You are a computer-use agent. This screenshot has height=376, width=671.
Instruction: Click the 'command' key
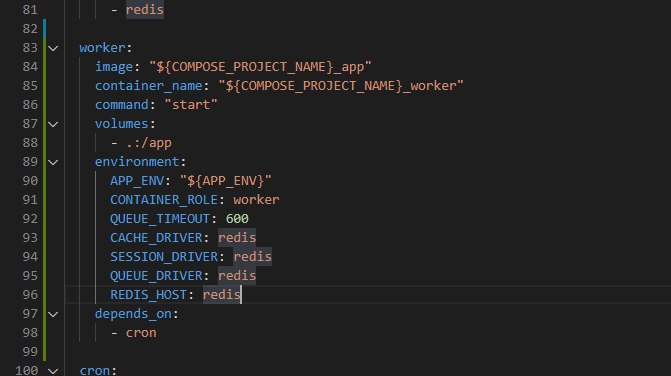click(122, 105)
